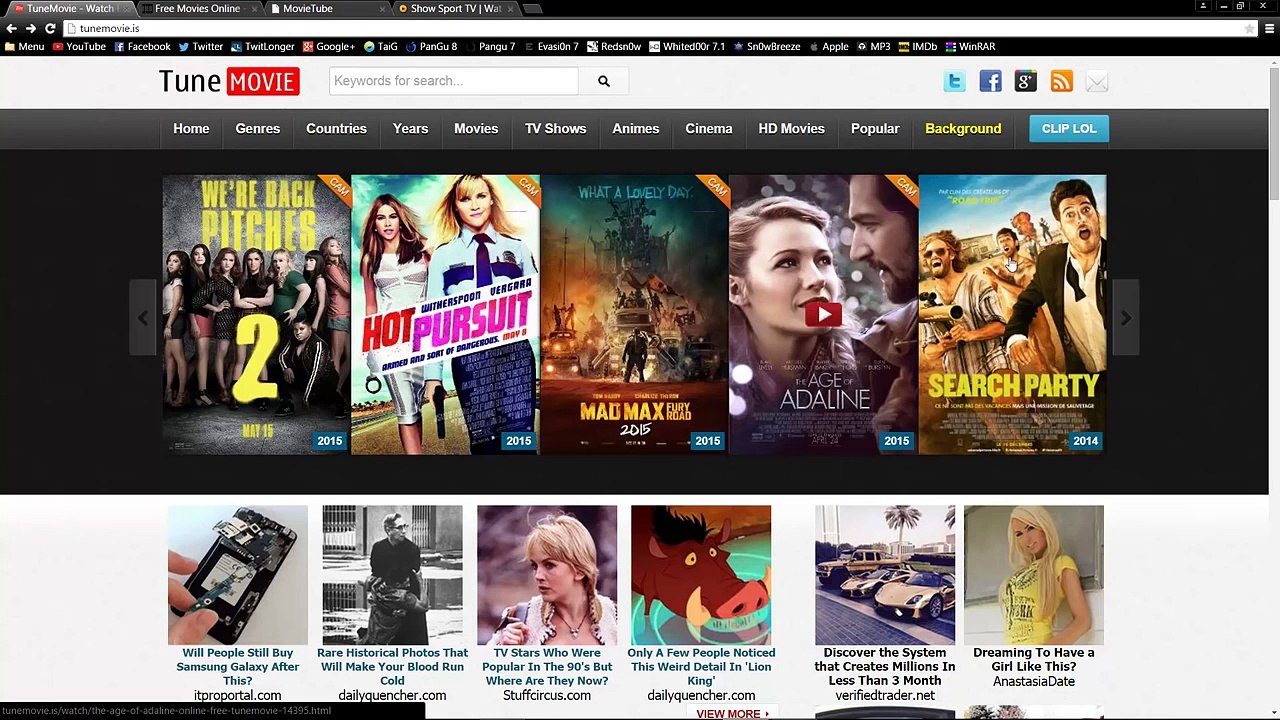Click the carousel previous arrow
1280x720 pixels.
[143, 318]
